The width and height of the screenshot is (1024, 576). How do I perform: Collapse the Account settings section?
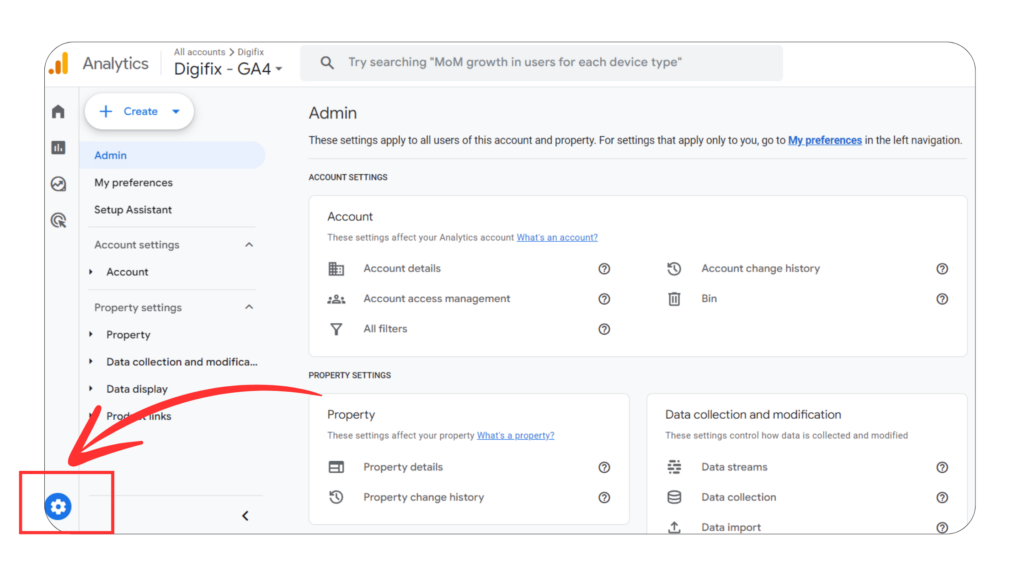click(249, 245)
